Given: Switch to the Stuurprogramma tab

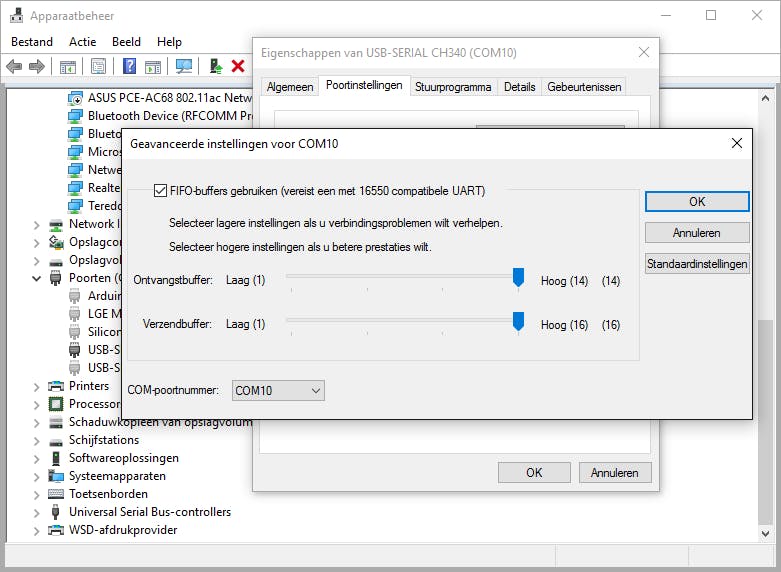Looking at the screenshot, I should click(x=453, y=87).
